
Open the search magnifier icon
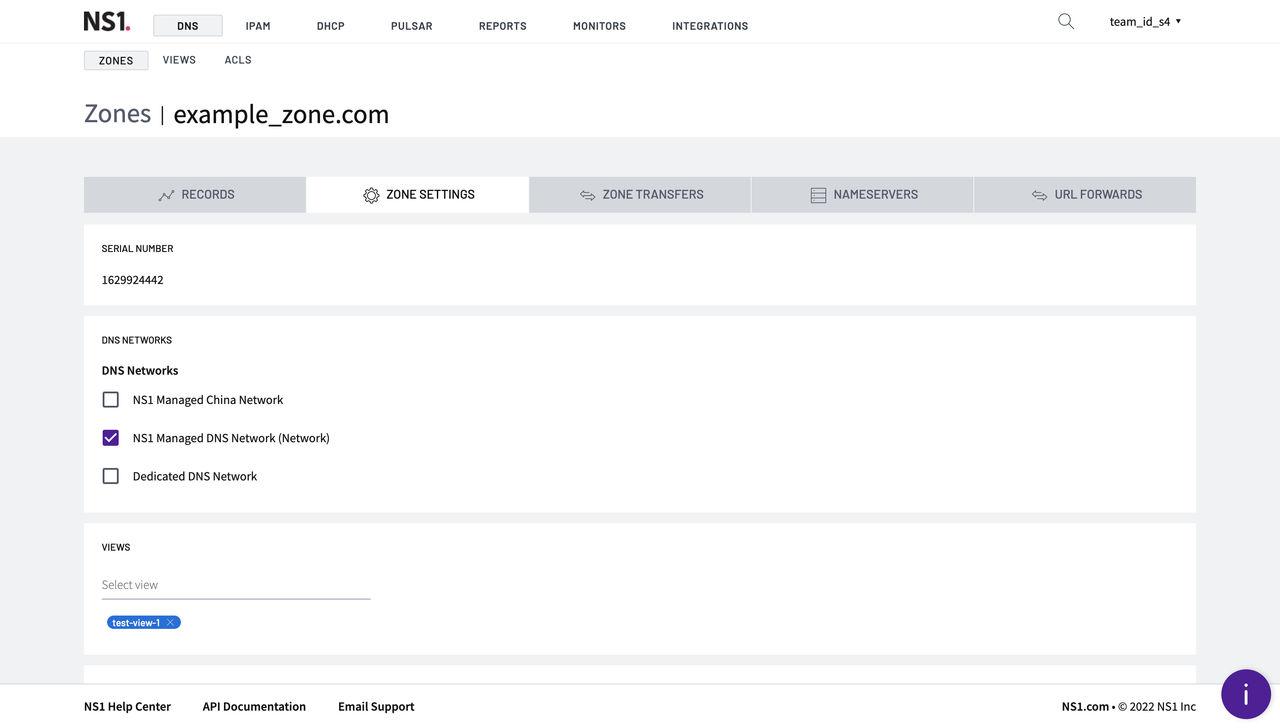[1066, 21]
